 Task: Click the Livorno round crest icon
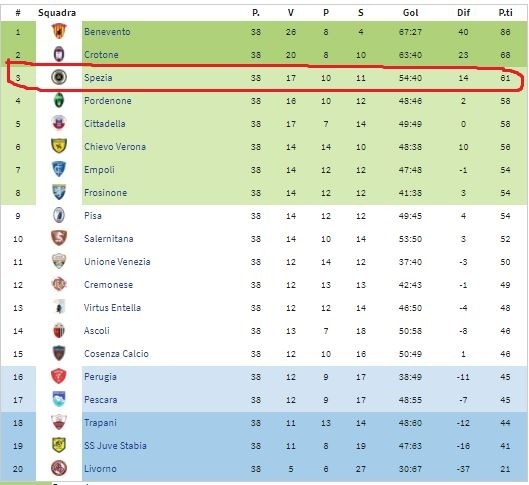pos(59,468)
